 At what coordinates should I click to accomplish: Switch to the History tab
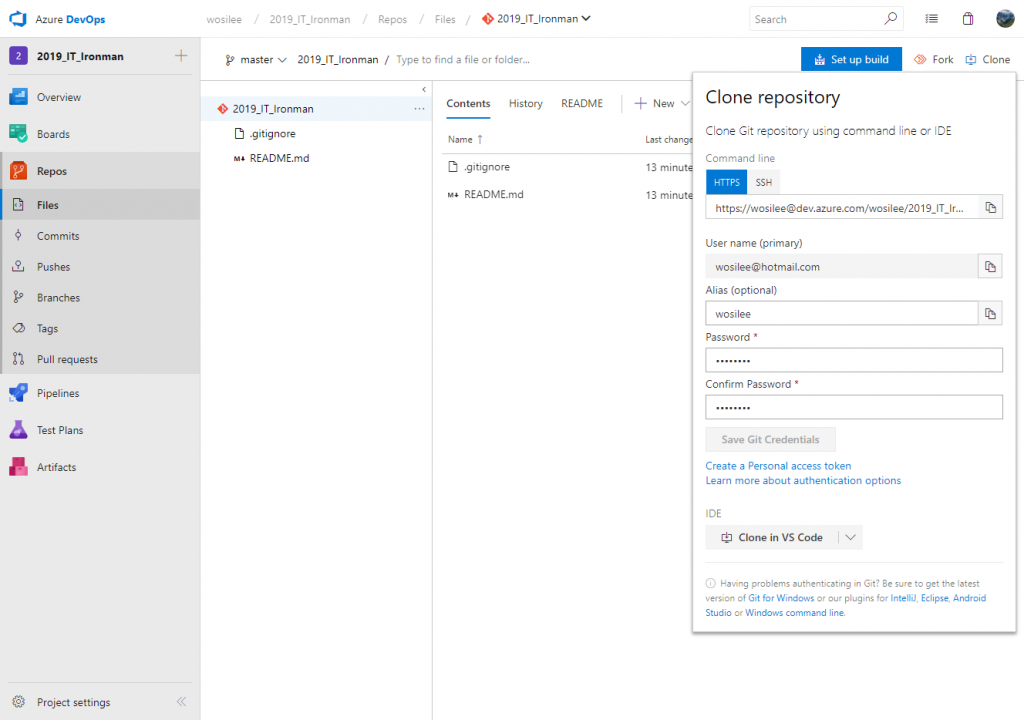point(526,104)
